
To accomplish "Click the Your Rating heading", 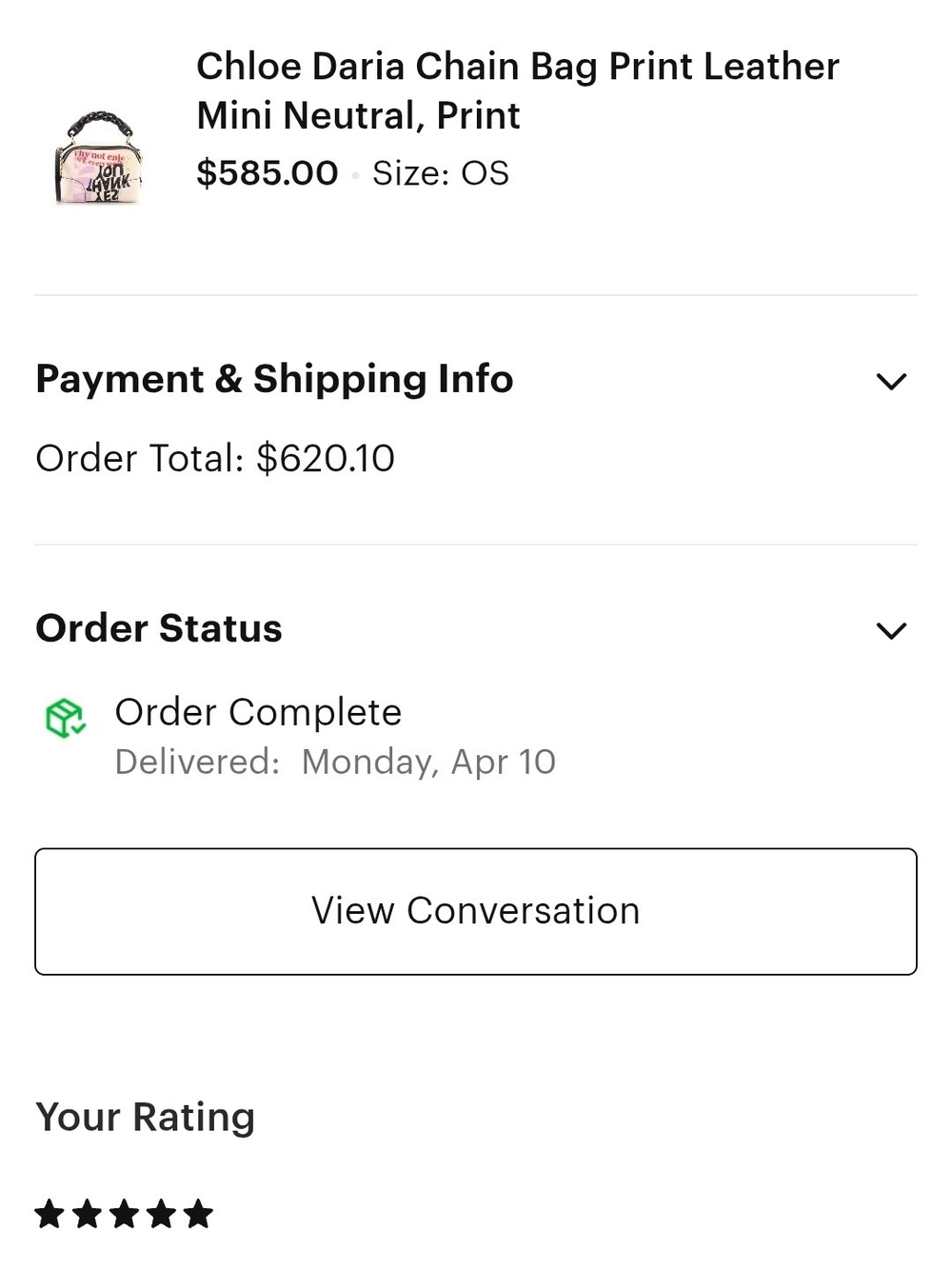I will 146,1117.
